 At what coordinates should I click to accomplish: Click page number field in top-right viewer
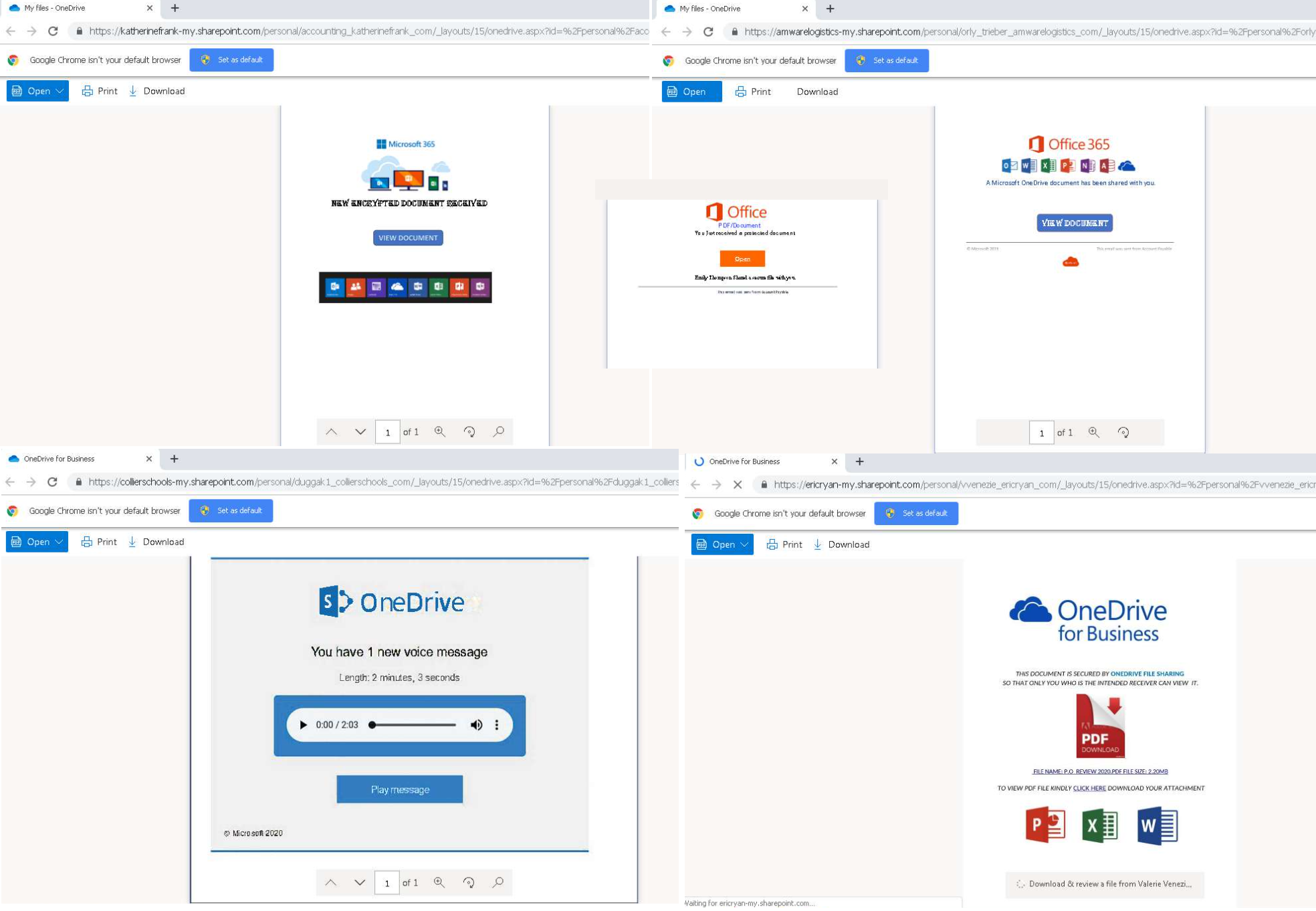click(x=1041, y=433)
